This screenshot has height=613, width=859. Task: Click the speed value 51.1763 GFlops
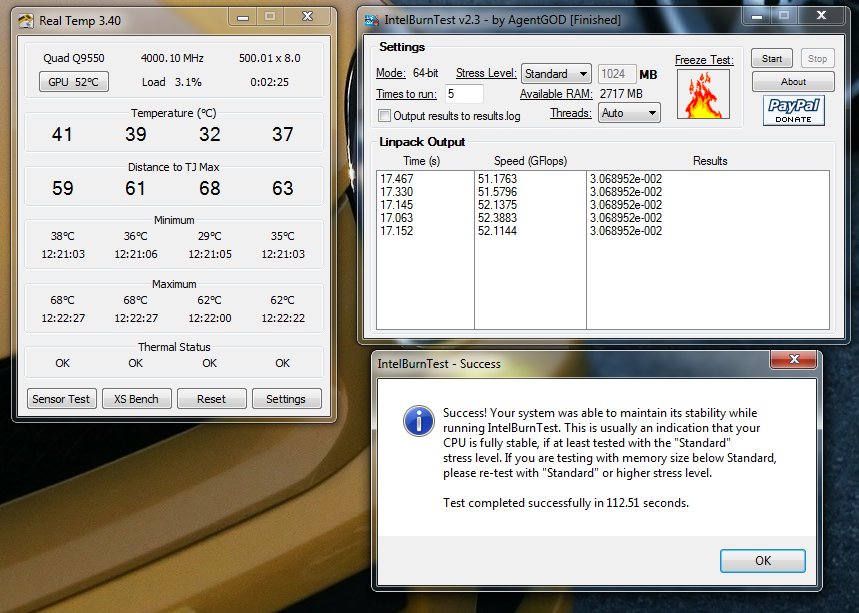497,179
